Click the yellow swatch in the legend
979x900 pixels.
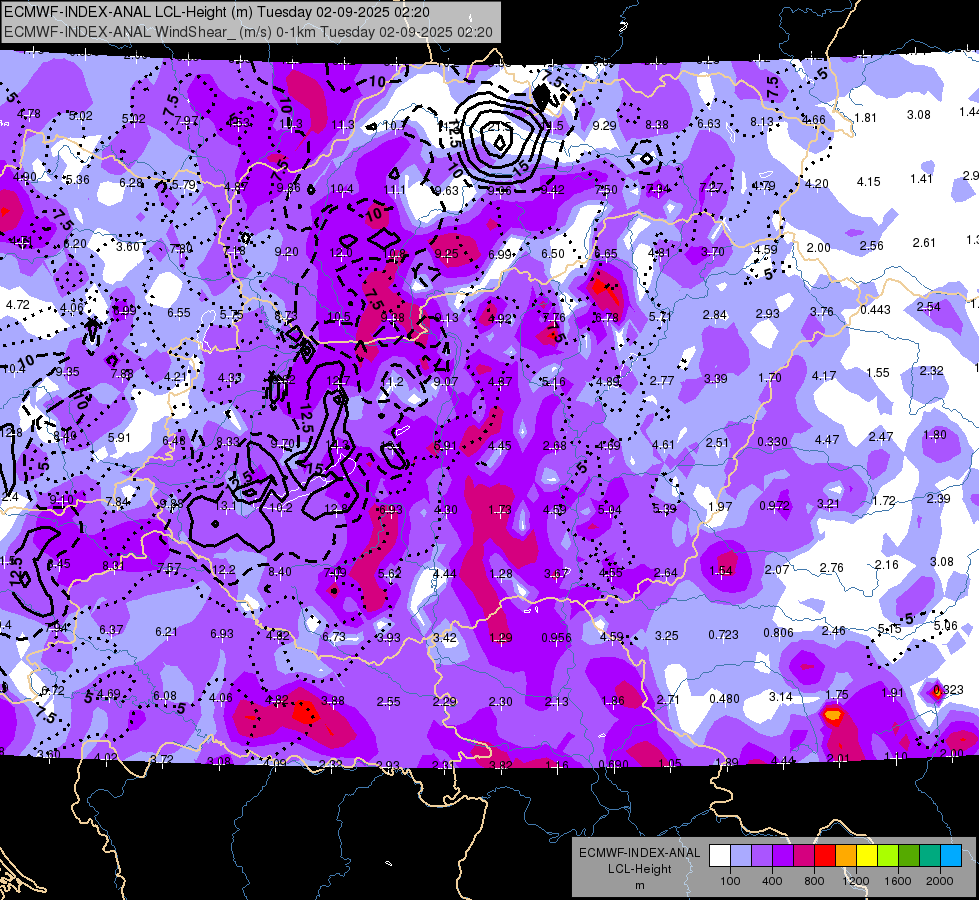(867, 855)
